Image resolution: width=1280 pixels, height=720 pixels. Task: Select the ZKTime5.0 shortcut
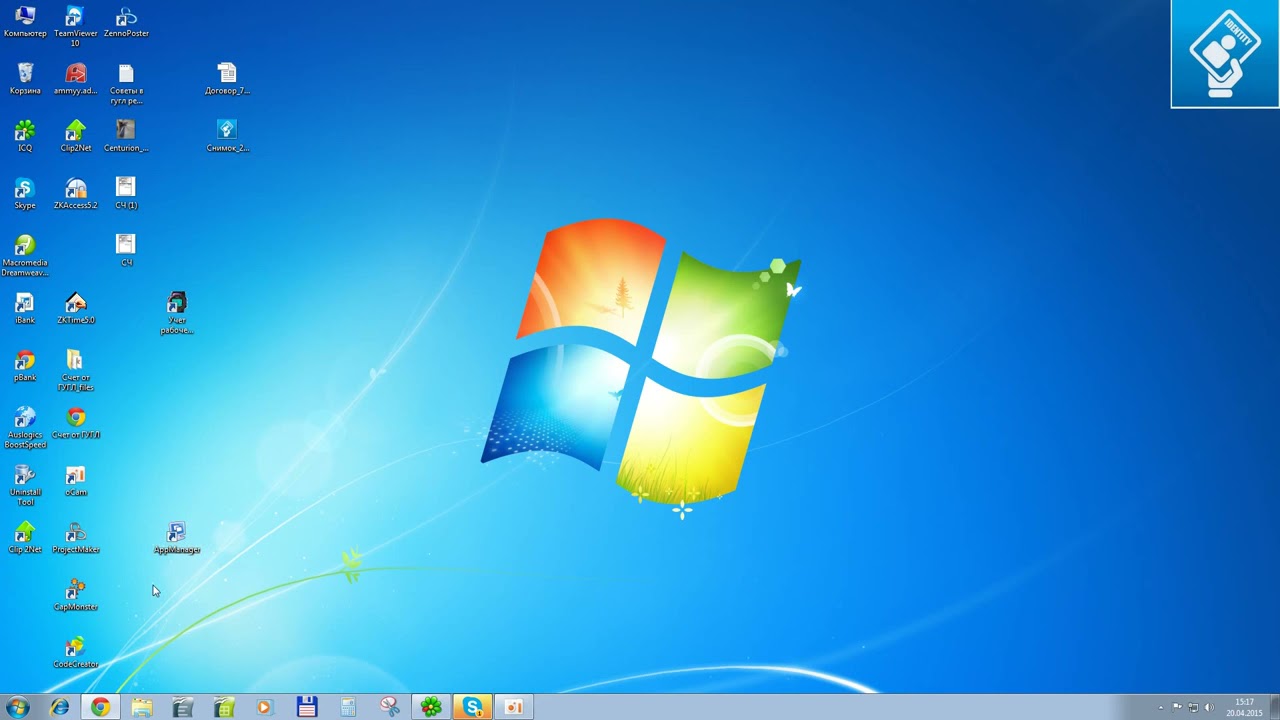(x=75, y=309)
